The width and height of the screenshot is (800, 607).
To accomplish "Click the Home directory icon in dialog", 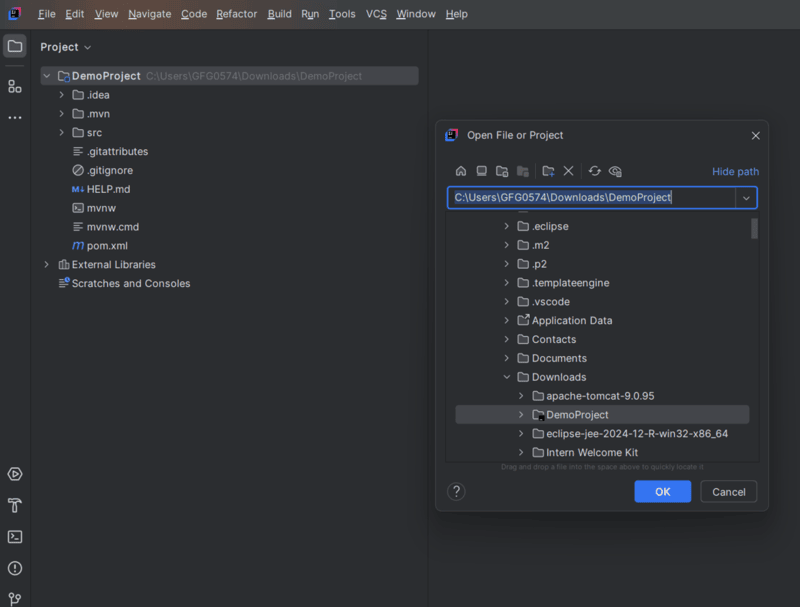I will 461,171.
